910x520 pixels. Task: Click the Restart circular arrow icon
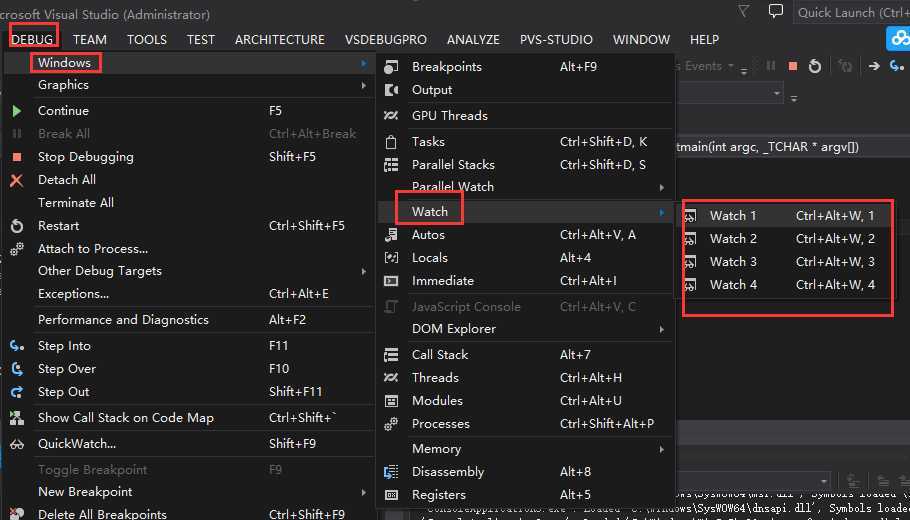(17, 226)
